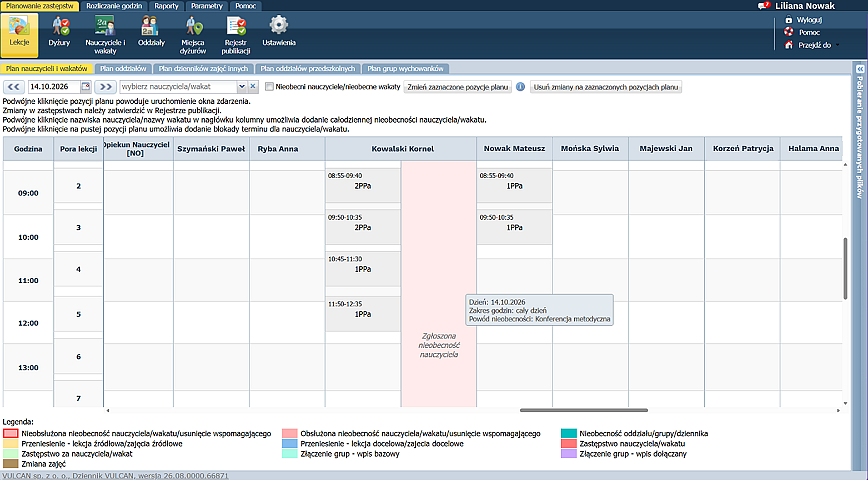The height and width of the screenshot is (480, 868).
Task: Click Mońska Sylwia column header
Action: (590, 148)
